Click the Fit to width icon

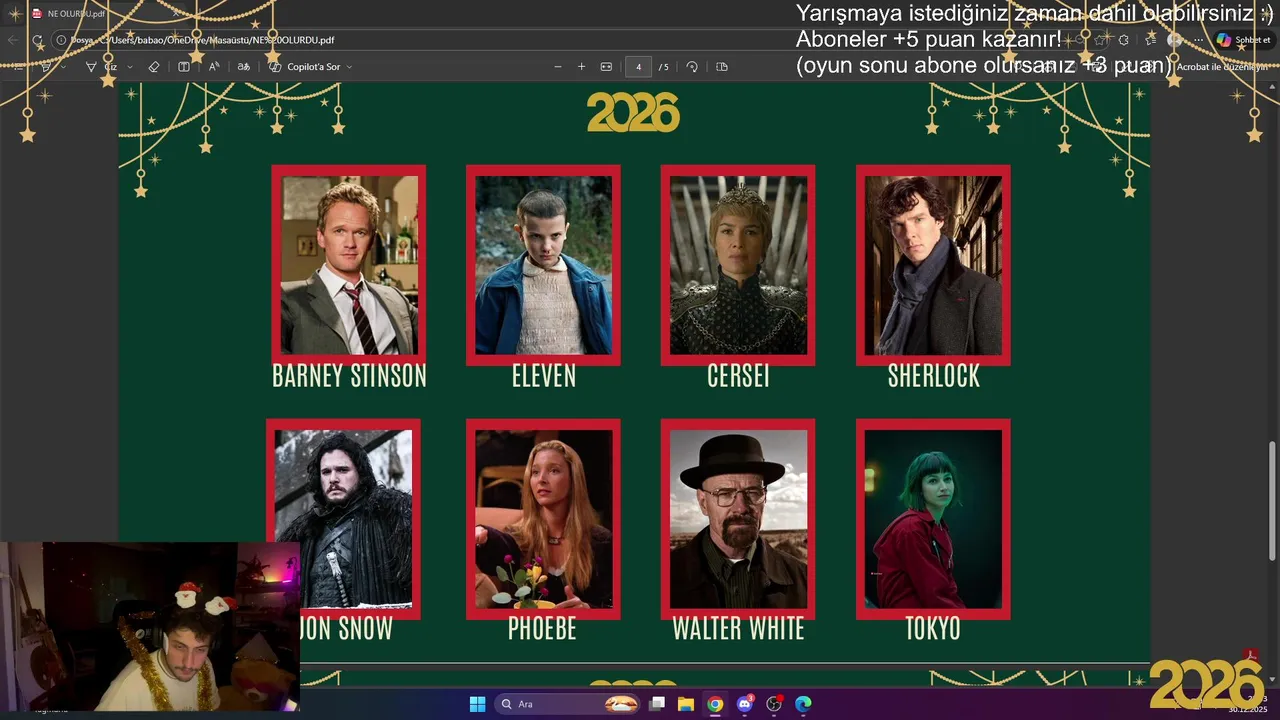tap(606, 67)
